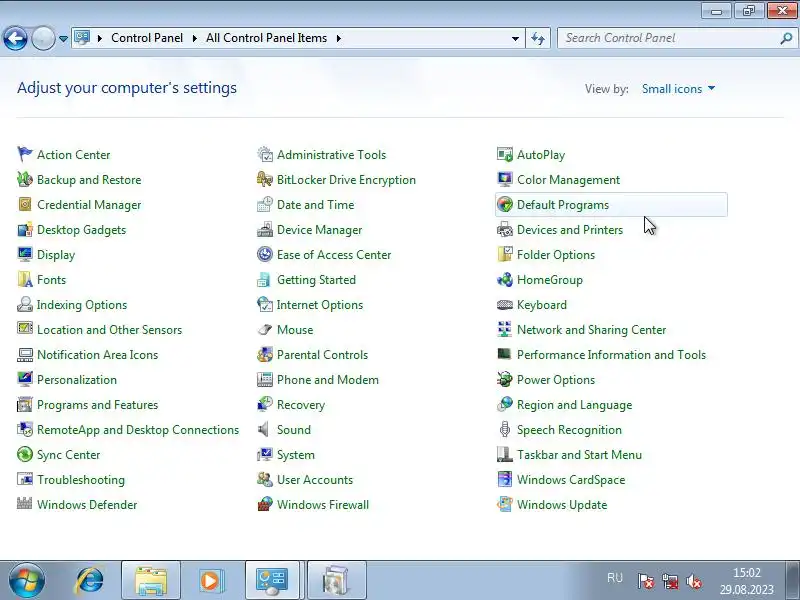Go back with the Back arrow button
Viewport: 800px width, 600px height.
click(15, 38)
